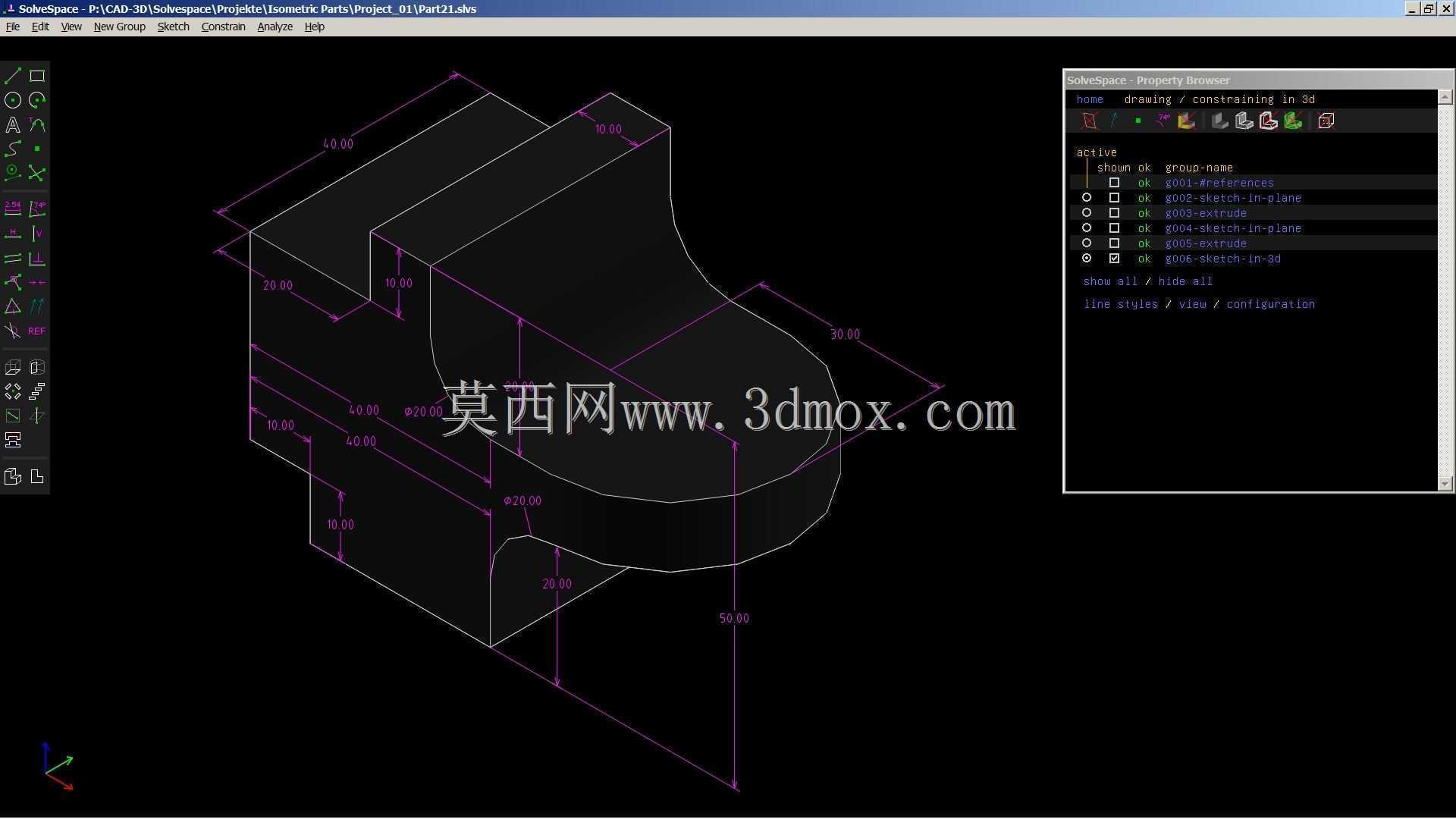Toggle points visibility in Property Browser
1456x819 pixels.
[x=1137, y=121]
